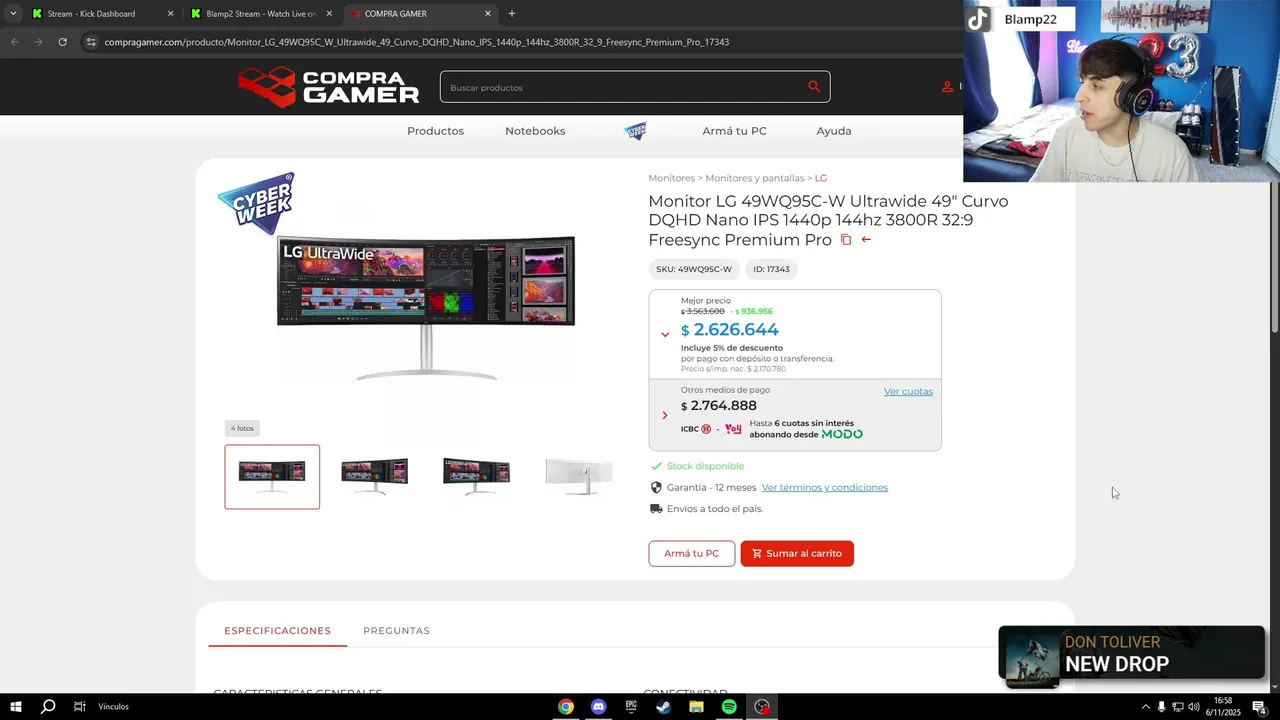Click the microphone tray icon

coord(1161,707)
